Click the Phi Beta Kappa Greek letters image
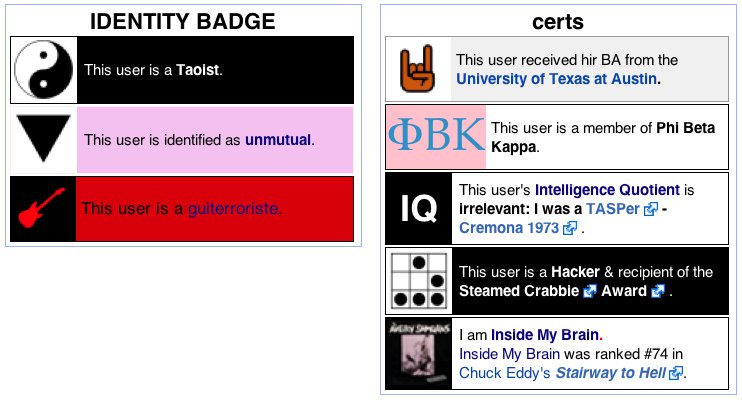742x400 pixels. (x=436, y=136)
